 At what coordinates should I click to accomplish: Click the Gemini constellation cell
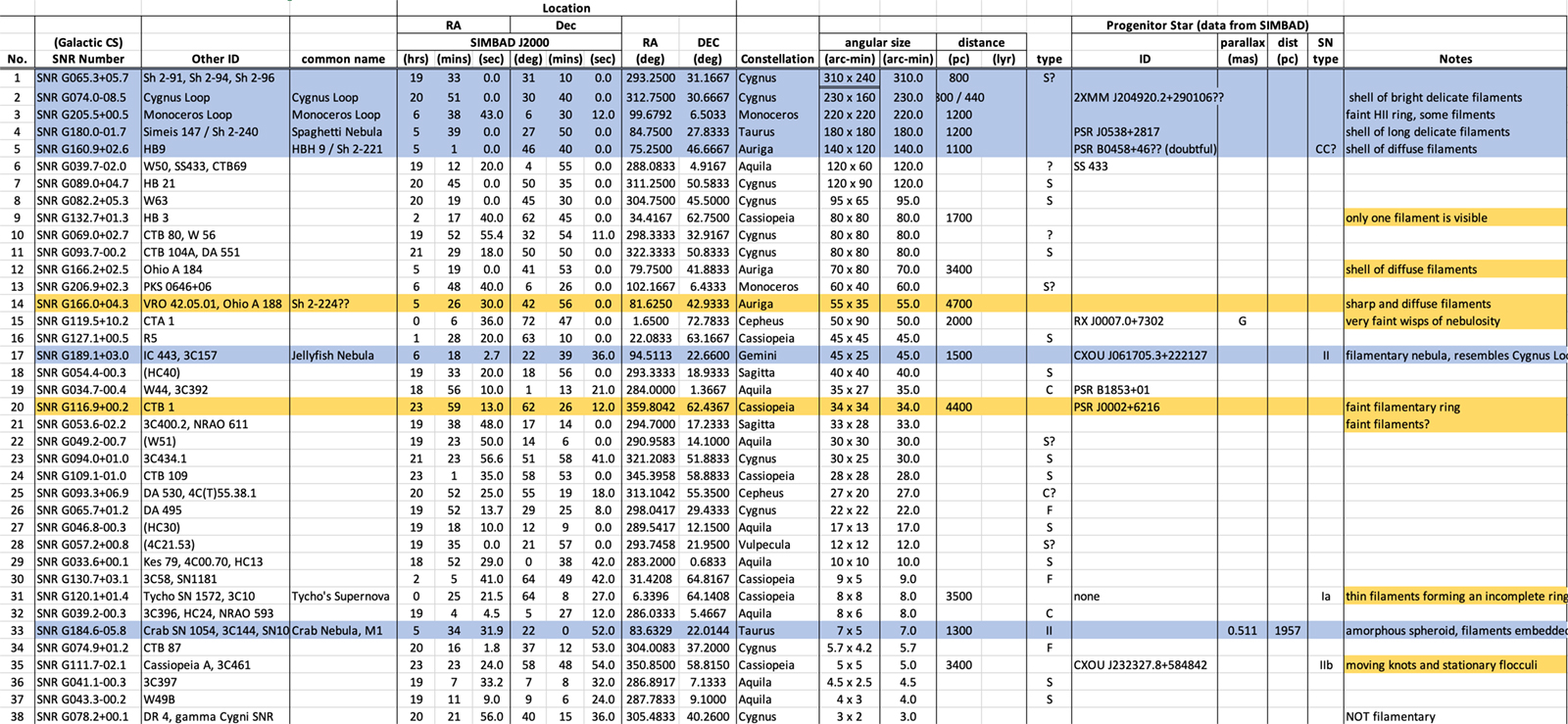point(777,355)
